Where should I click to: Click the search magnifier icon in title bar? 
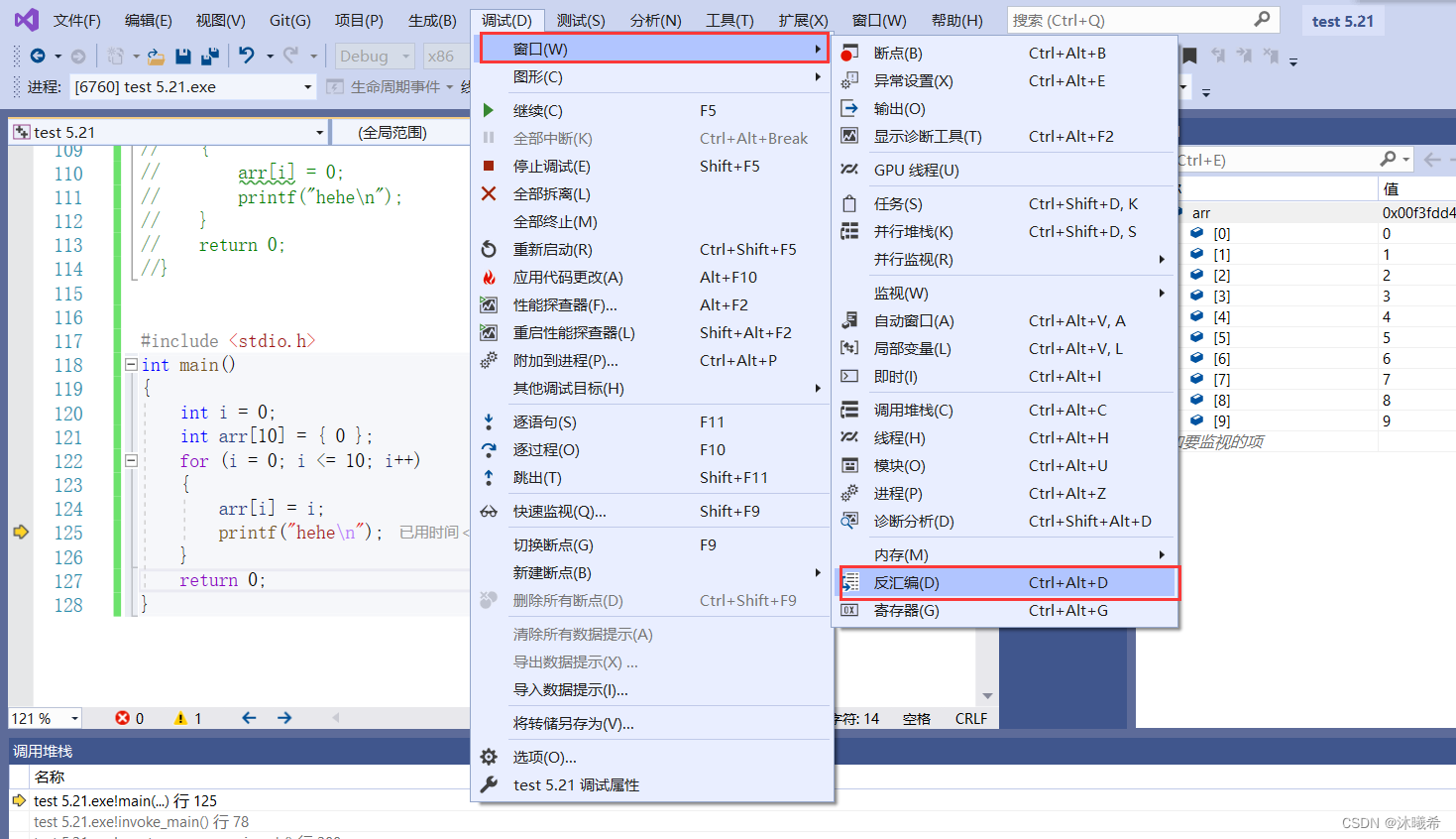[1261, 19]
